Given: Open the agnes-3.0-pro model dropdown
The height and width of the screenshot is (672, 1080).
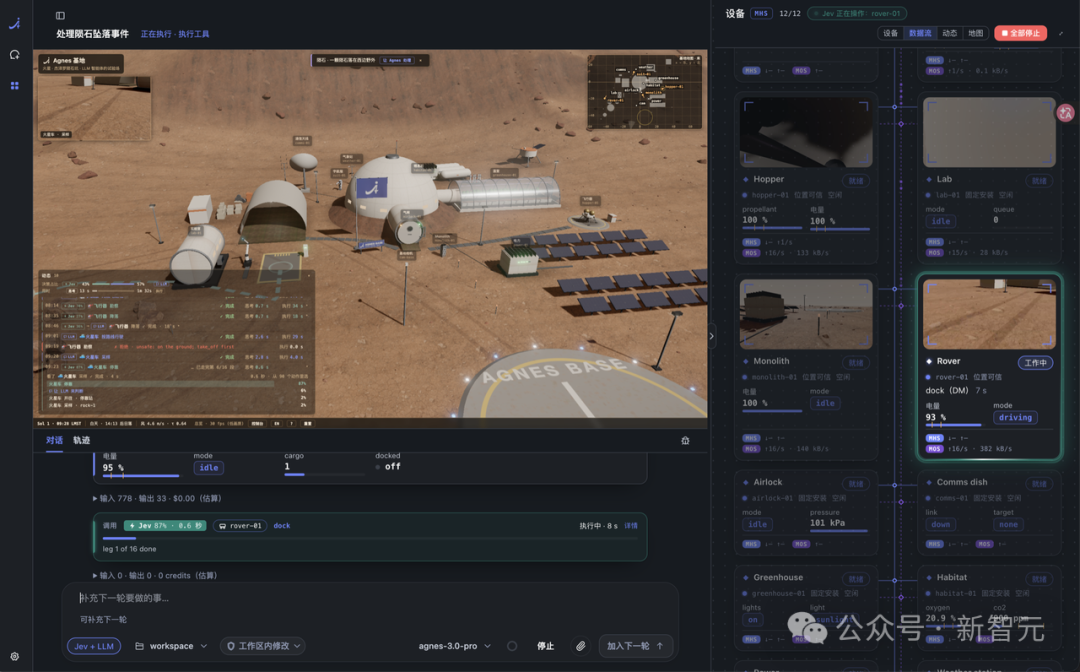Looking at the screenshot, I should pos(454,646).
